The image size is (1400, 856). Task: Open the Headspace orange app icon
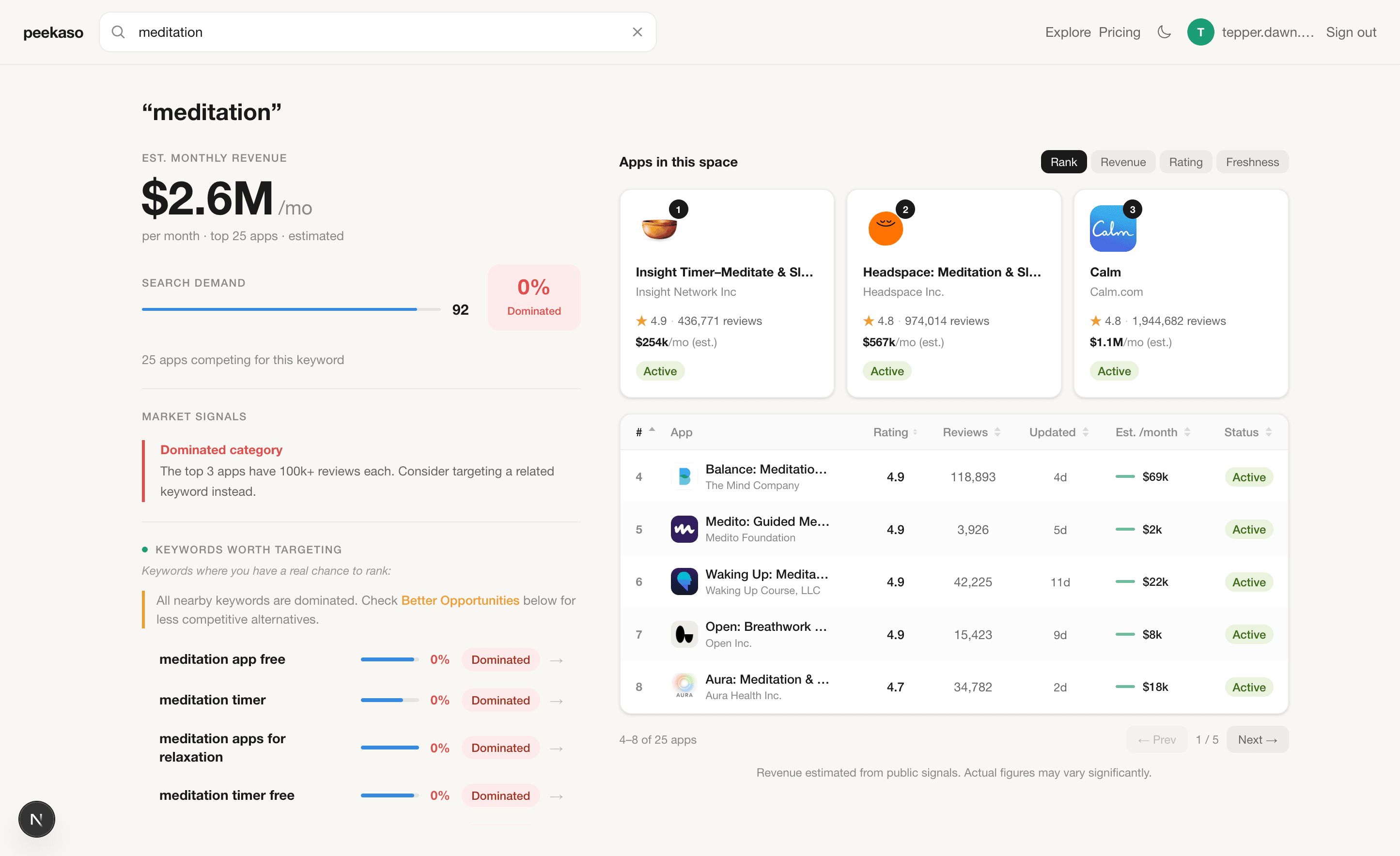tap(885, 229)
